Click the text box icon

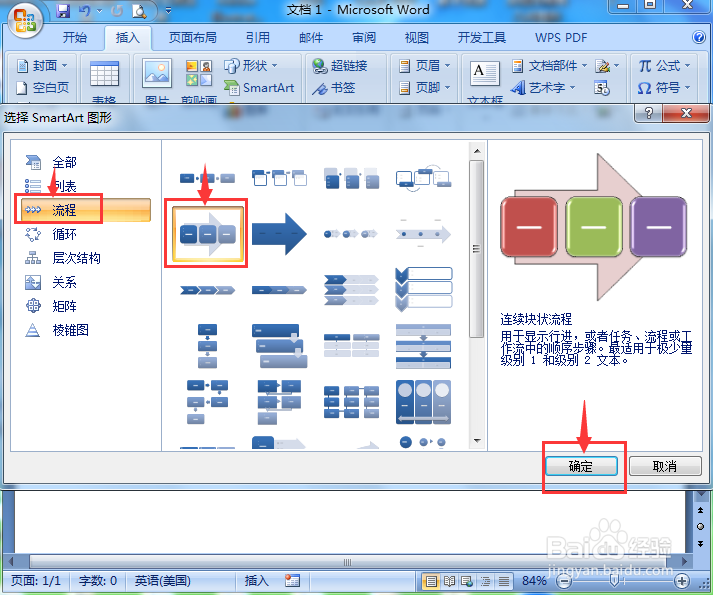pos(484,73)
